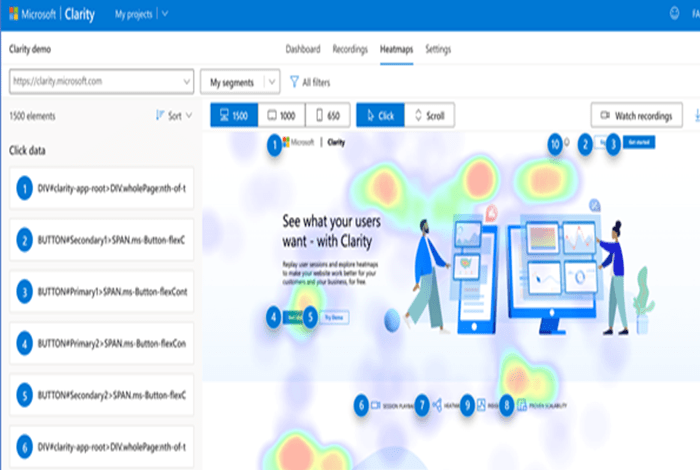The image size is (700, 470).
Task: Select heatmap marker 2 in page header
Action: coord(585,145)
